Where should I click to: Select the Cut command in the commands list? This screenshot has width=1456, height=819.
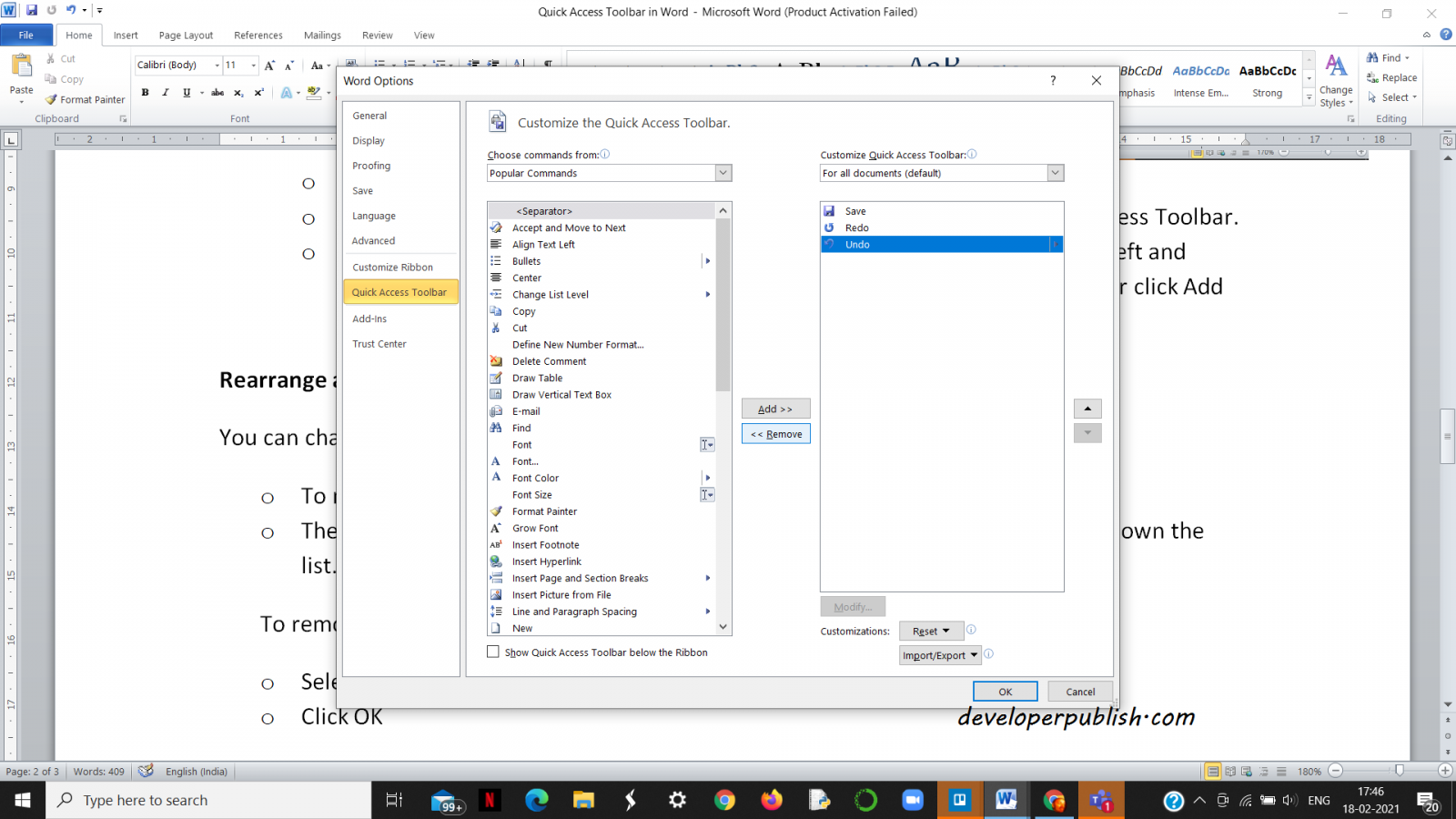pyautogui.click(x=520, y=328)
